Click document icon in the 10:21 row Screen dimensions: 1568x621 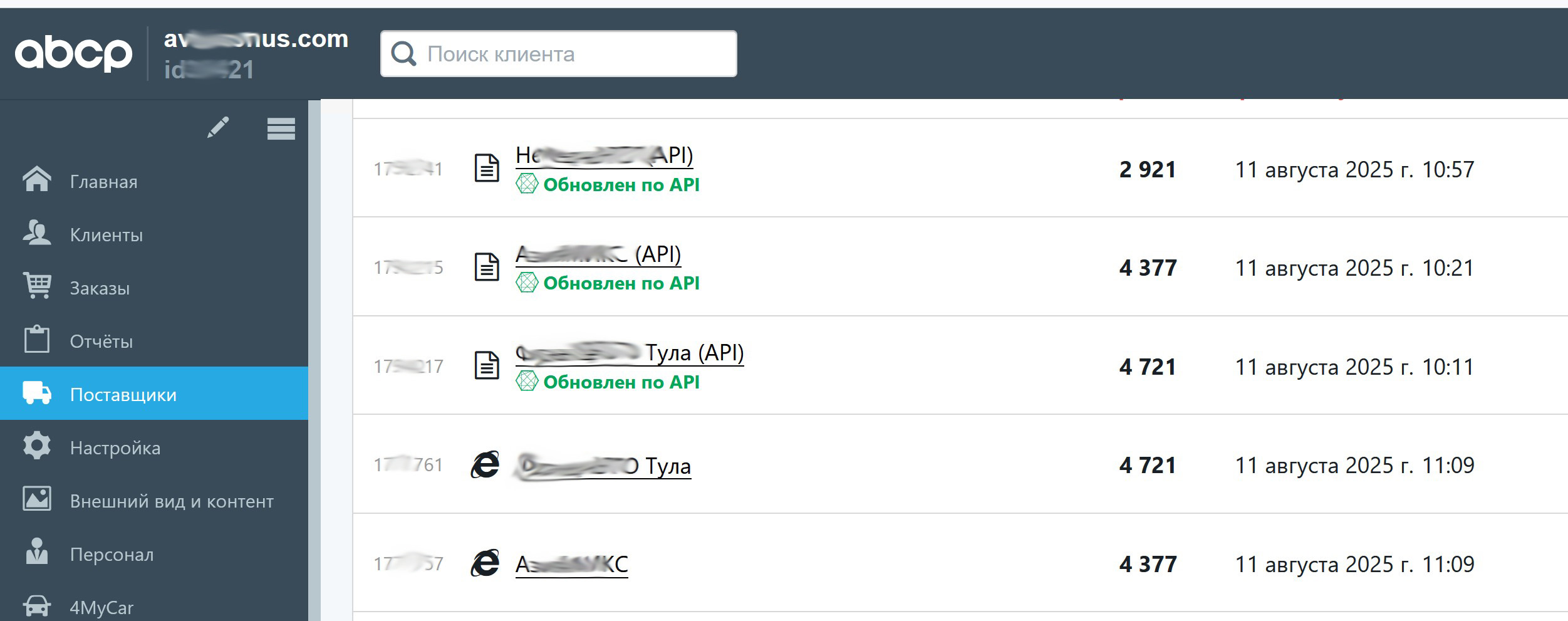click(x=486, y=267)
